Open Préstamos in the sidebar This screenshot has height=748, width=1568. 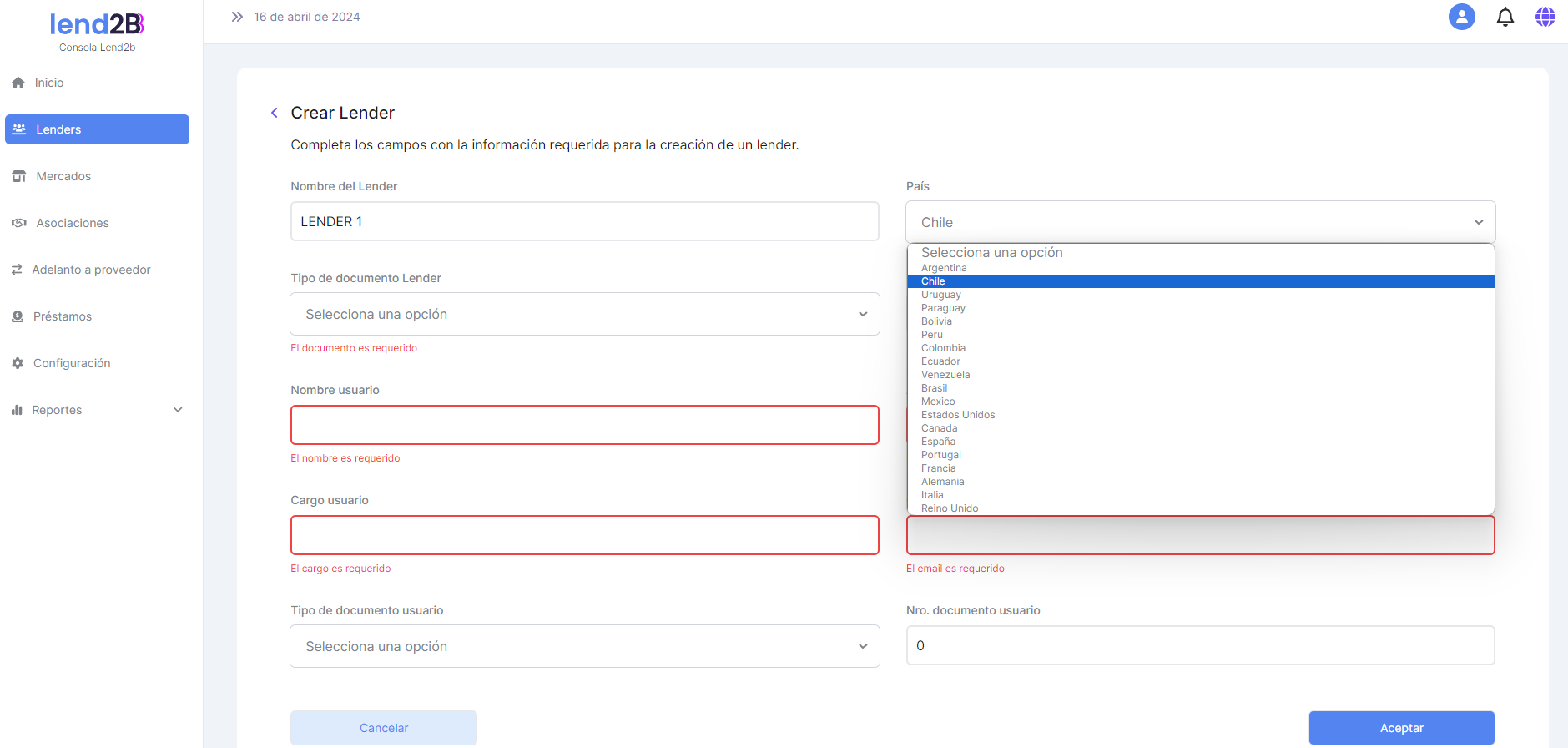pyautogui.click(x=62, y=316)
